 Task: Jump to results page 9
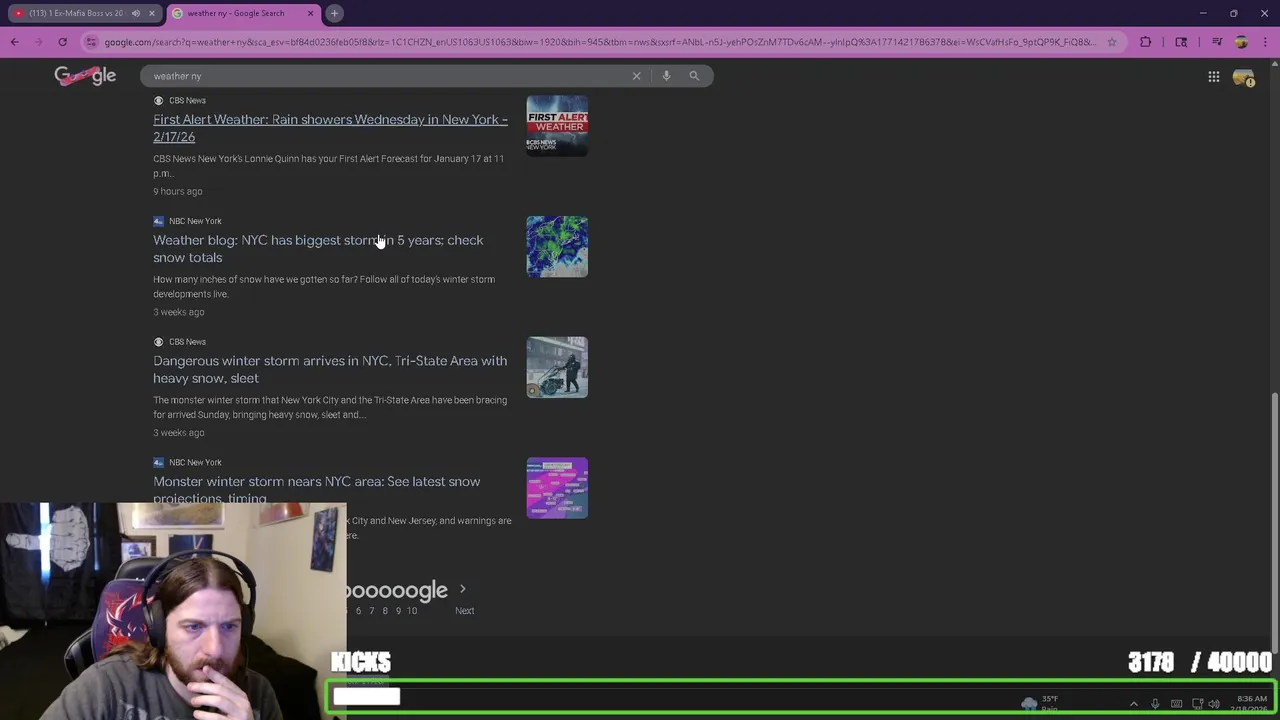[398, 610]
